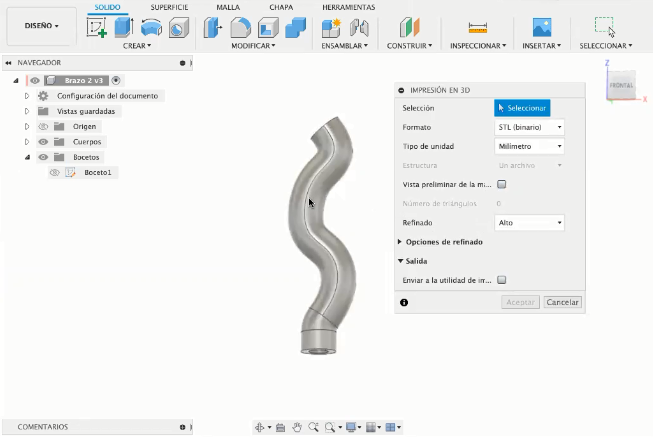Select the Revolve tool icon
653x437 pixels.
pyautogui.click(x=151, y=27)
